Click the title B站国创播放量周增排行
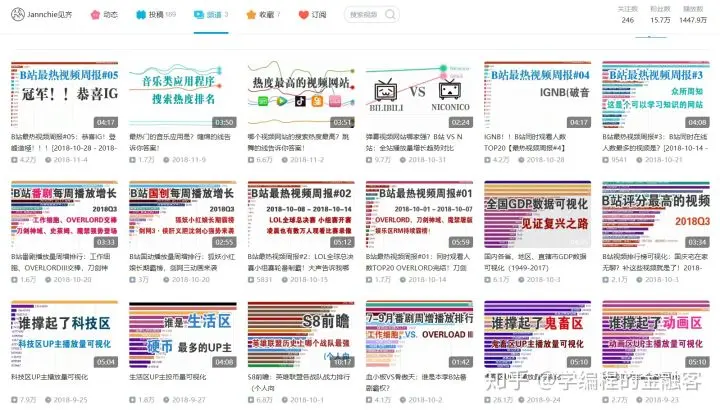 tap(182, 262)
